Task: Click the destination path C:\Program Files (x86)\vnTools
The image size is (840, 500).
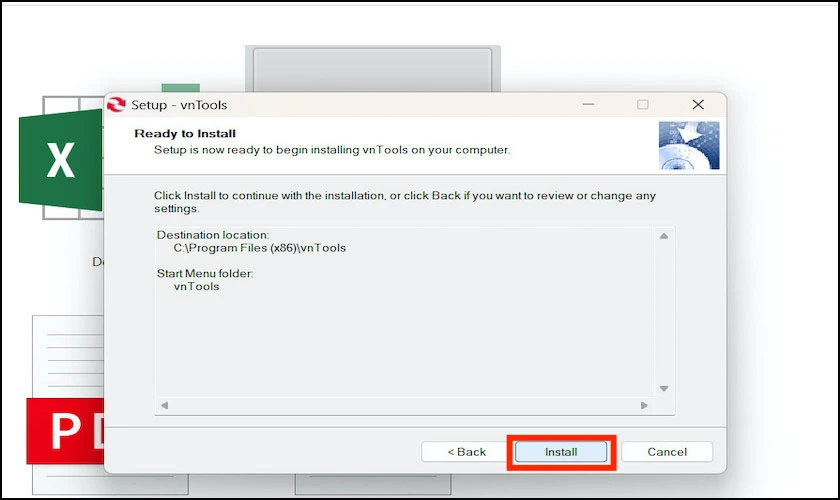Action: 260,248
